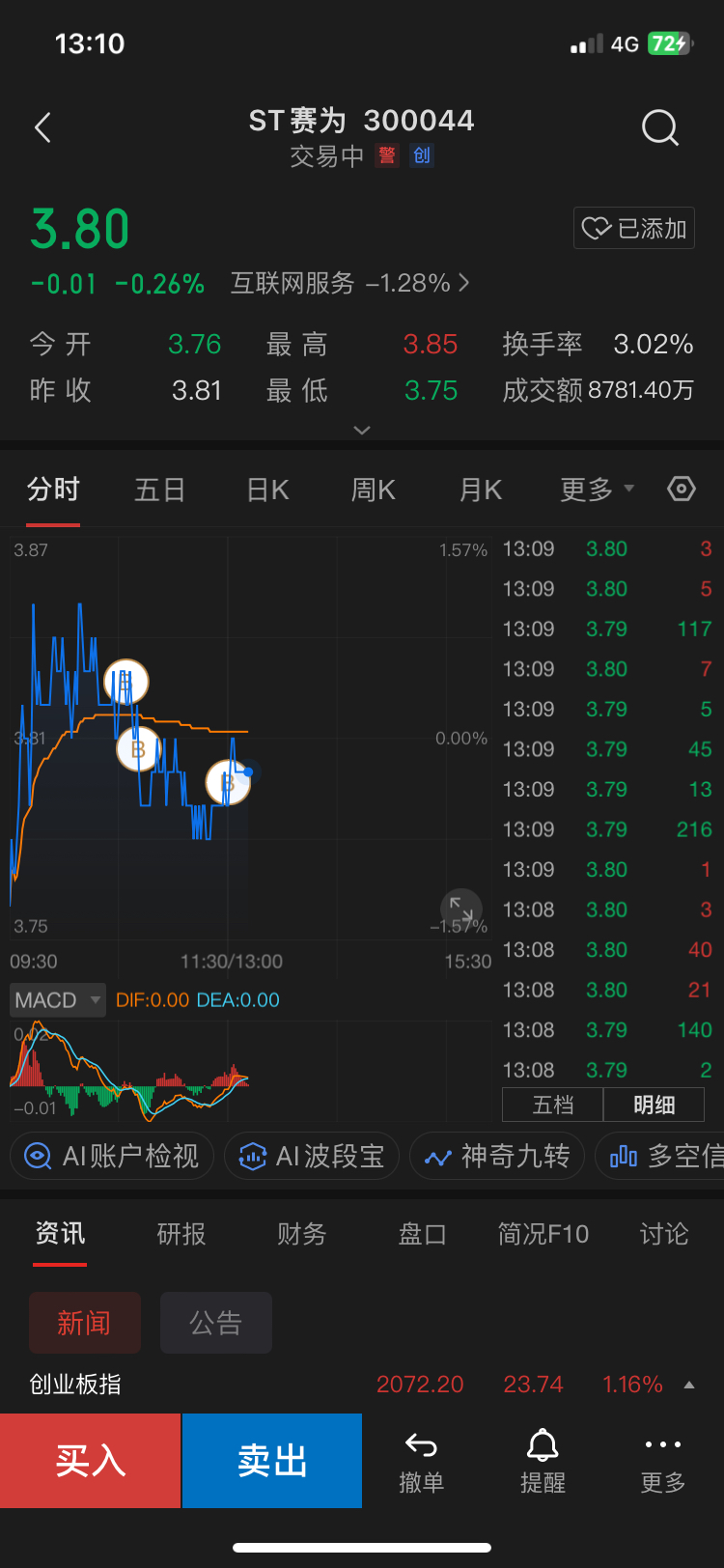
Task: Select the 公告 announcements filter
Action: pyautogui.click(x=216, y=1323)
